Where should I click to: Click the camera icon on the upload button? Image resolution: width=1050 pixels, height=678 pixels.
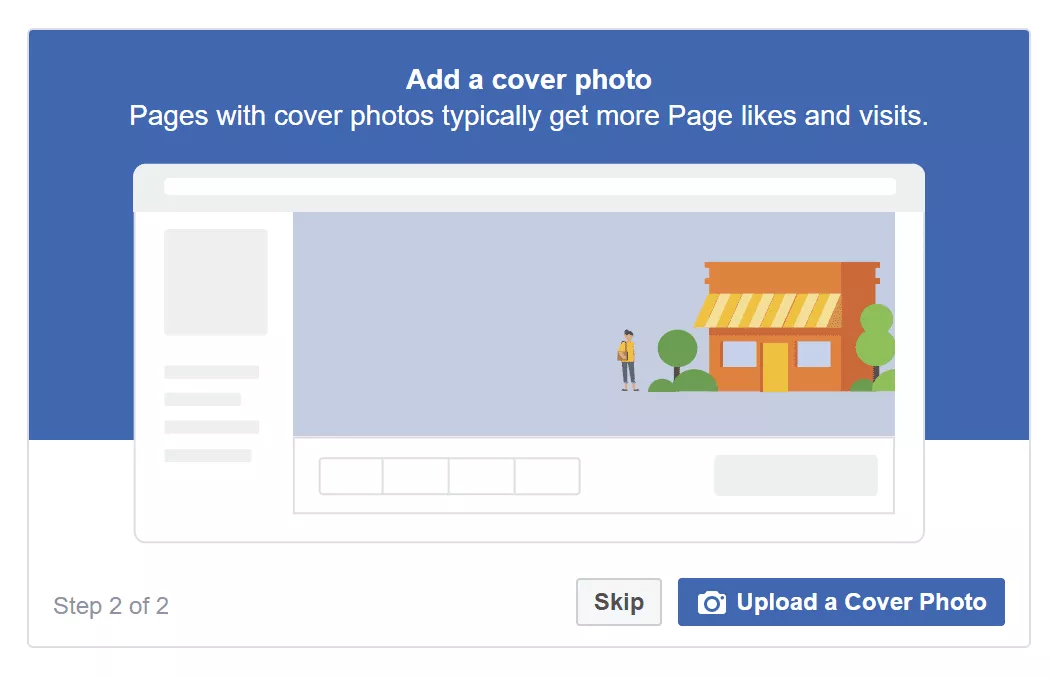coord(711,603)
